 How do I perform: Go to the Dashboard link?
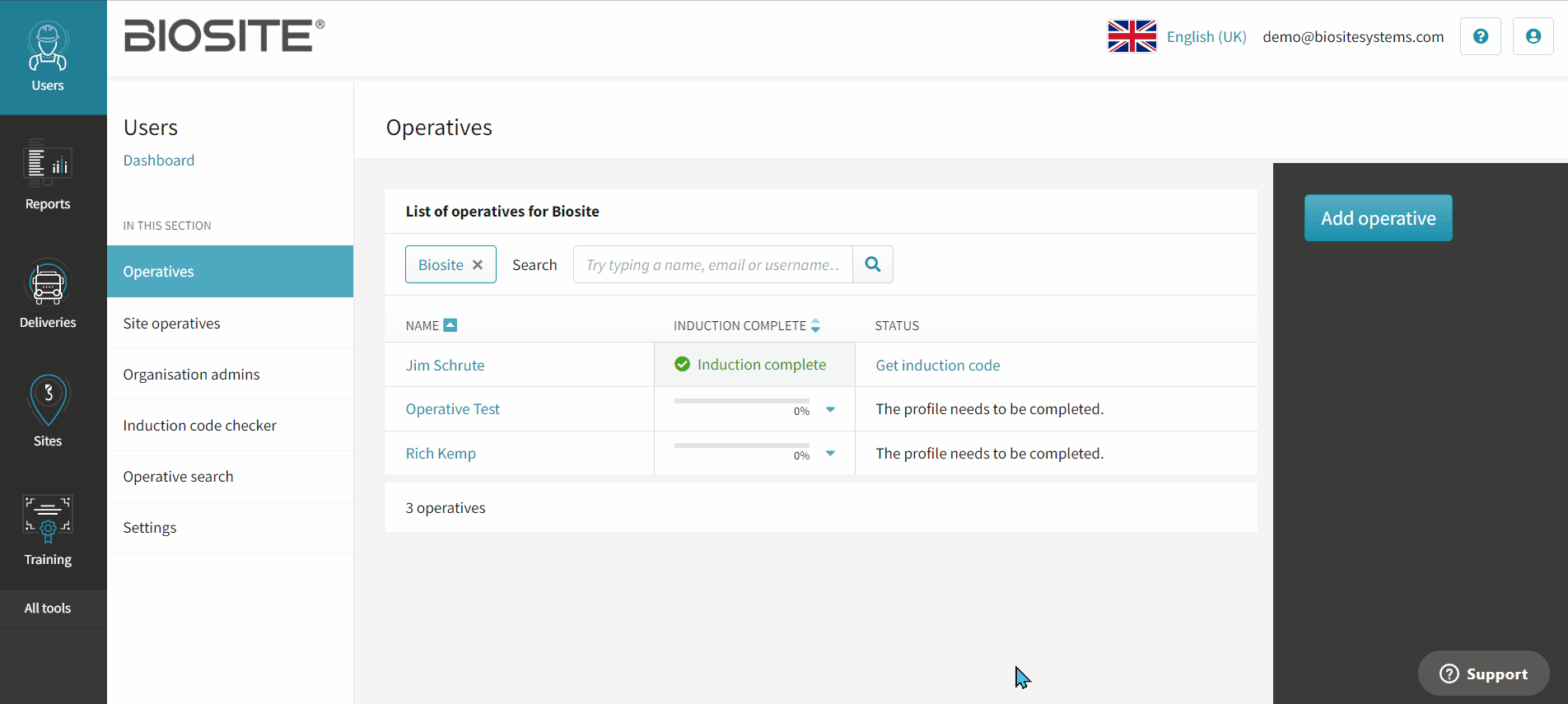(x=159, y=161)
